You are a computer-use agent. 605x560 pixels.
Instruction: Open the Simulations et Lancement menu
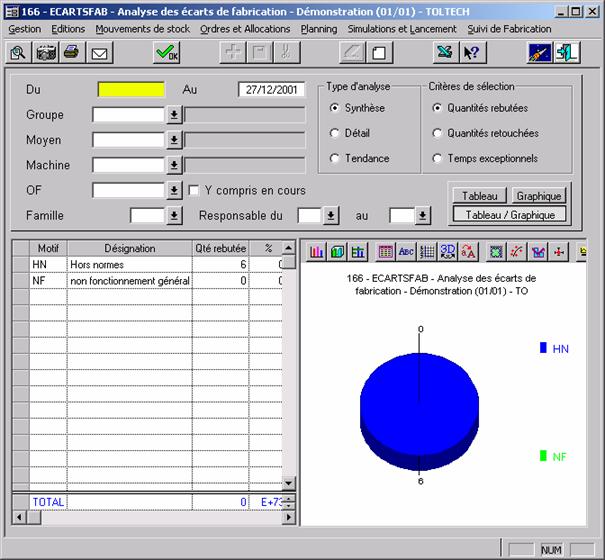point(402,29)
